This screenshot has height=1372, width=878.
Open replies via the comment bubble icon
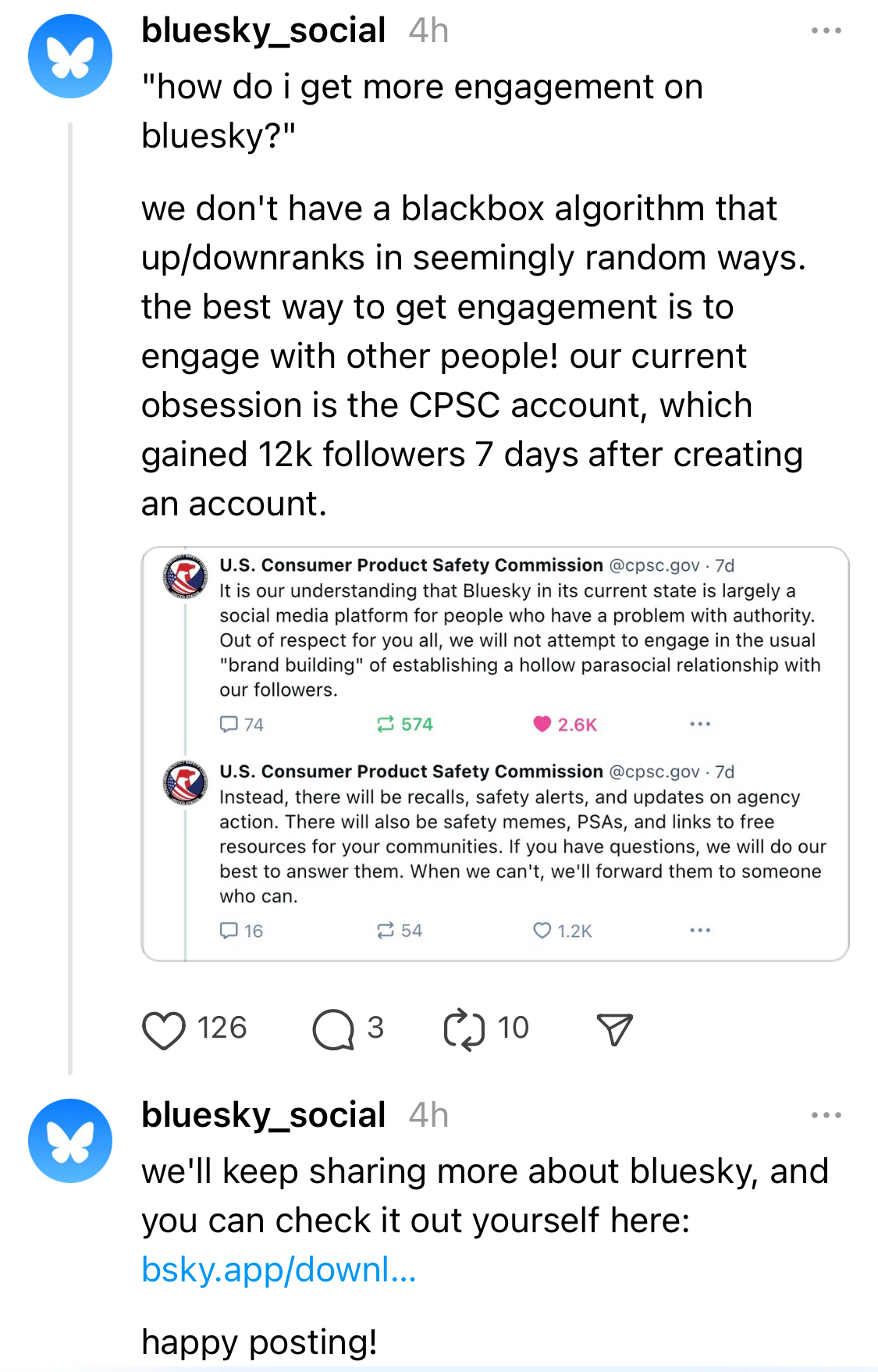(x=333, y=1030)
